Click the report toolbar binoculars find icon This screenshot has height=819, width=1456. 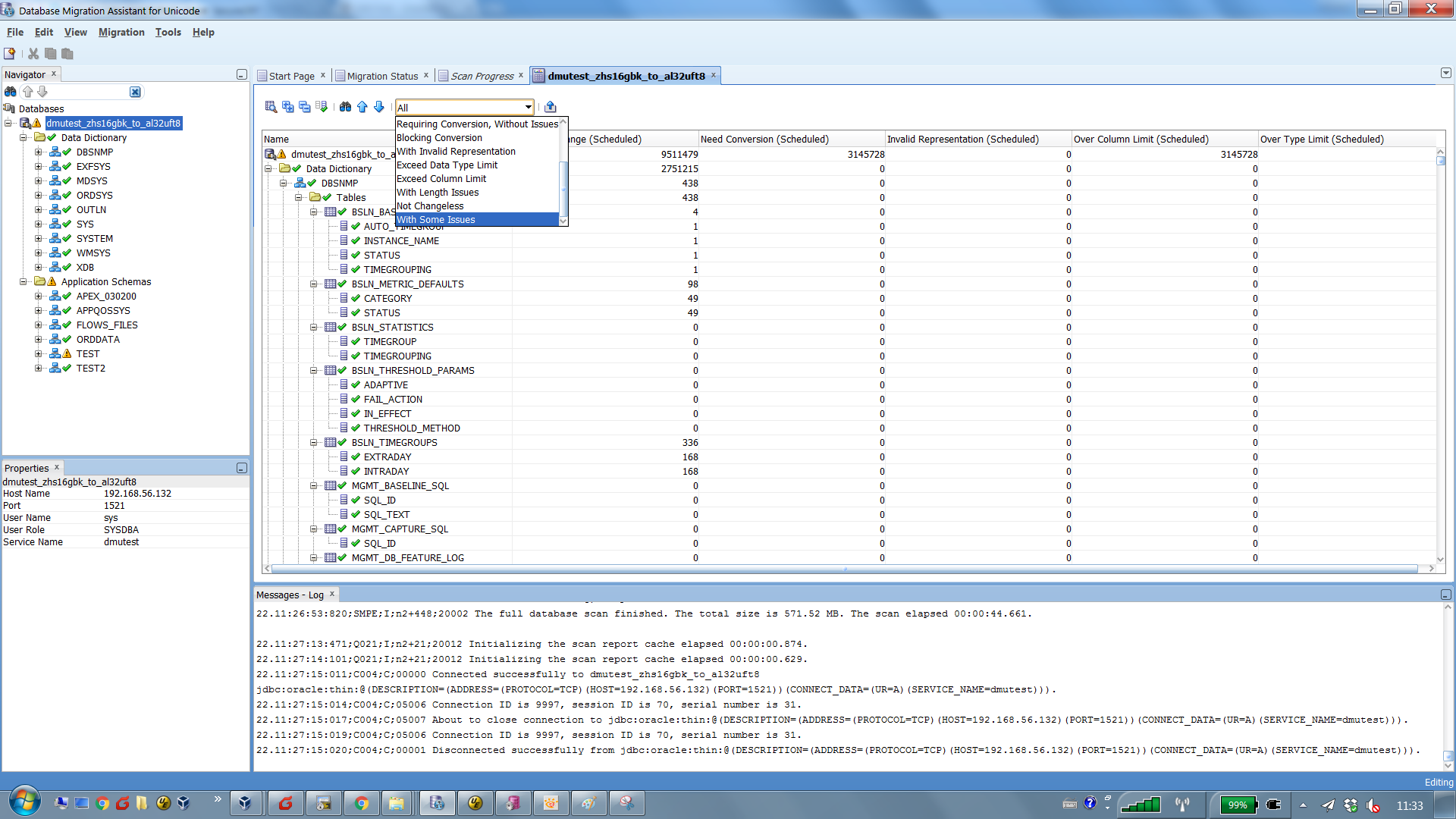tap(346, 107)
